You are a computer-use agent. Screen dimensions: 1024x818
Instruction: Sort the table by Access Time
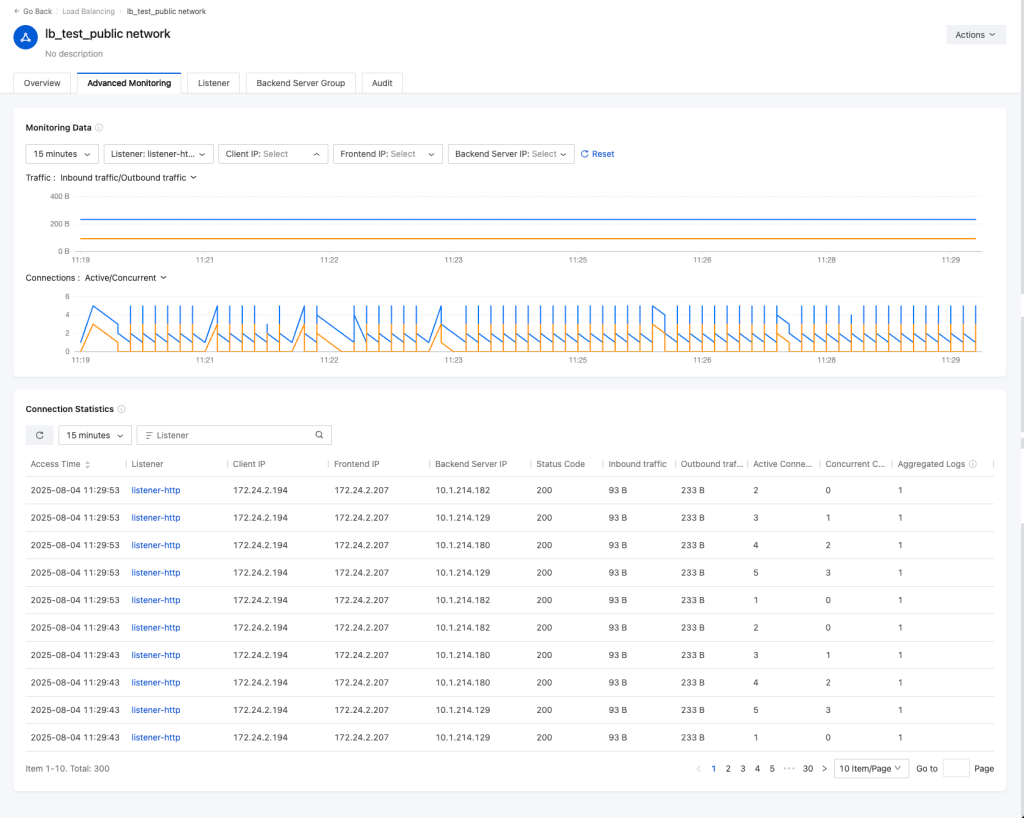[87, 465]
